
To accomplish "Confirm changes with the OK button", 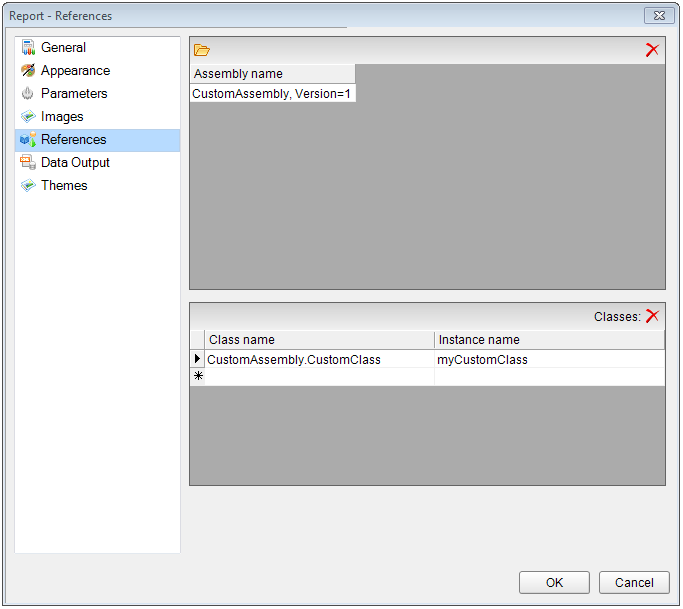I will tap(554, 582).
